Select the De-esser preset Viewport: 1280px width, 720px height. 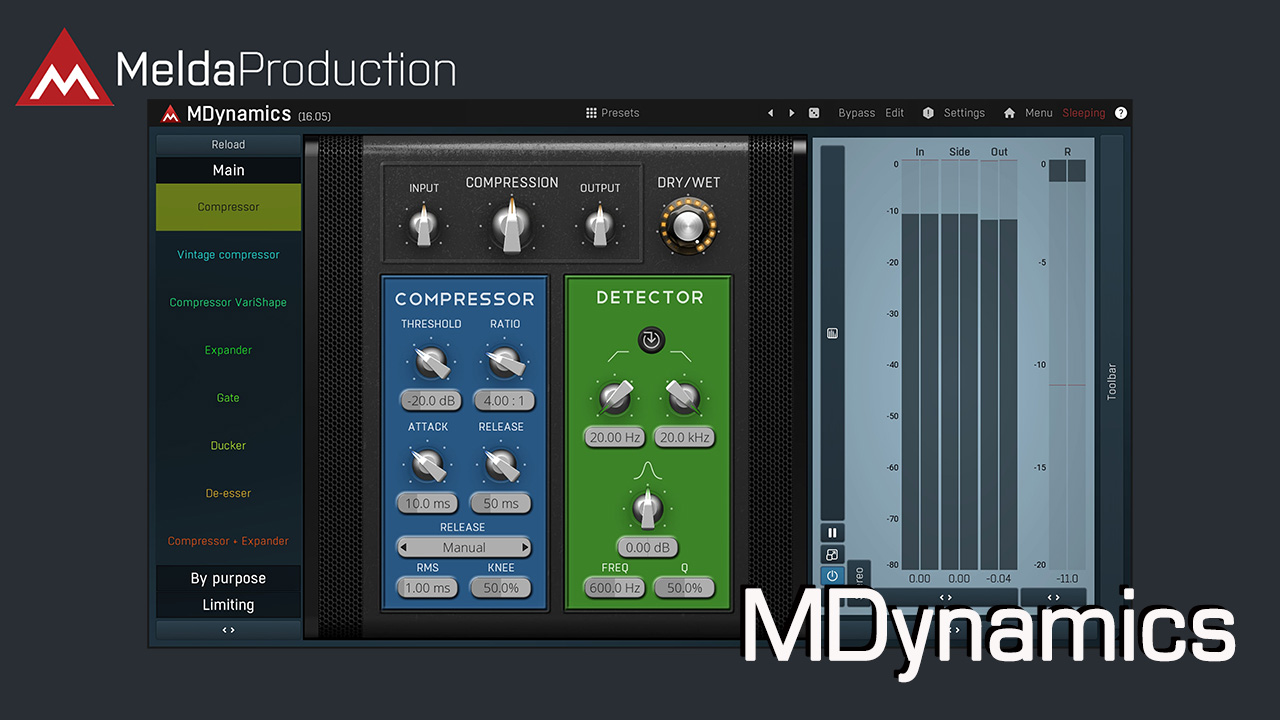tap(228, 493)
